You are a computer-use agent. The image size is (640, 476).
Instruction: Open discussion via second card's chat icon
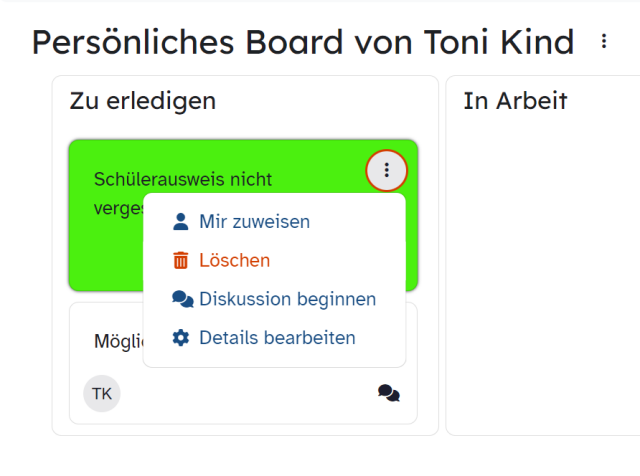[x=389, y=394]
